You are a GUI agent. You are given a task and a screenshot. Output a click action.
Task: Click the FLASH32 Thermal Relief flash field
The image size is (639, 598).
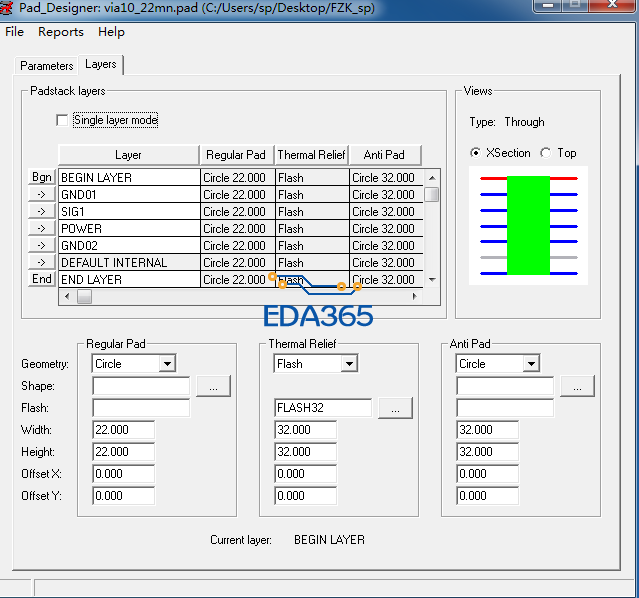point(323,408)
